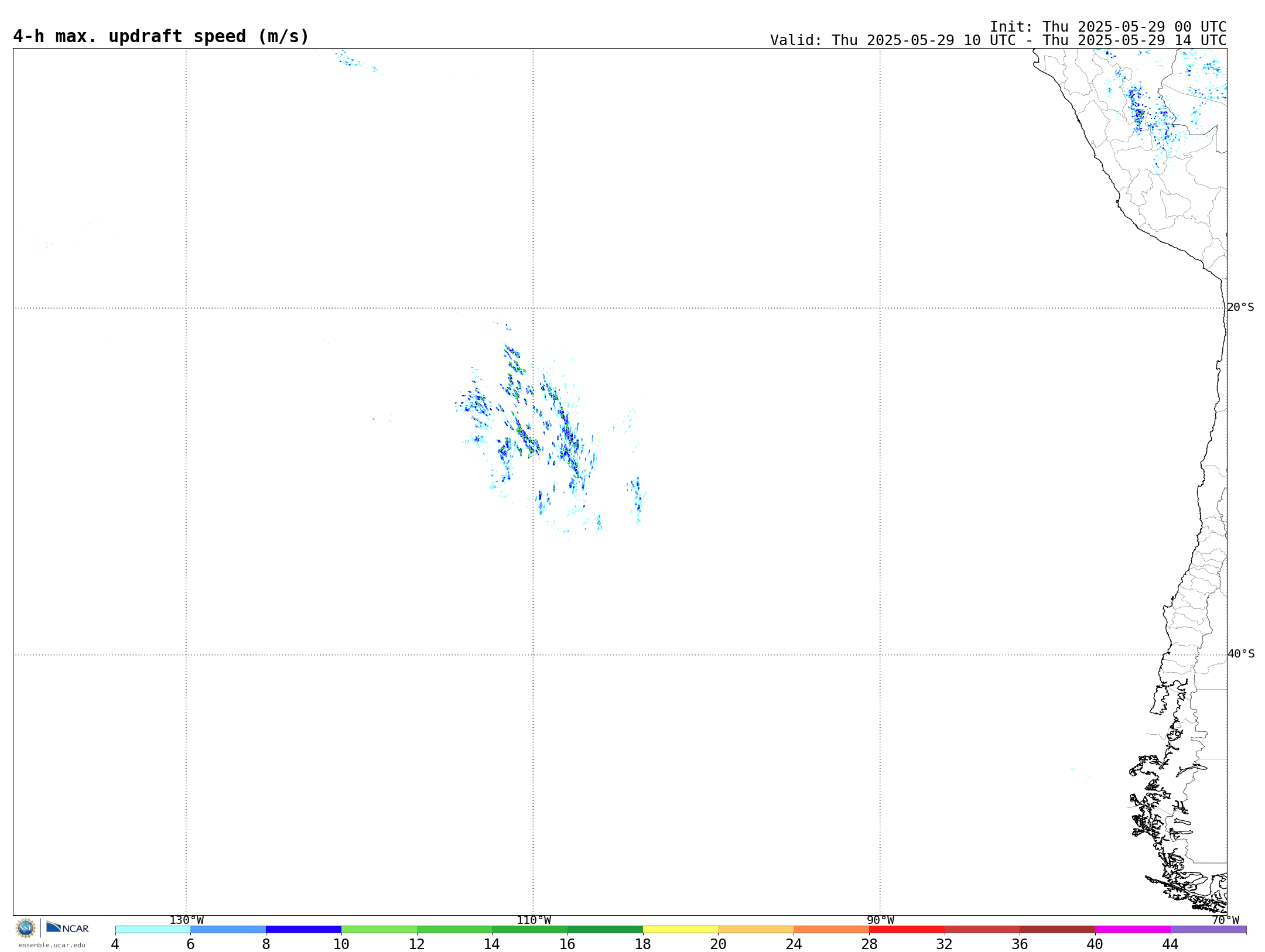The height and width of the screenshot is (952, 1265).
Task: Click the dark green 16-18 color swatch
Action: click(605, 929)
